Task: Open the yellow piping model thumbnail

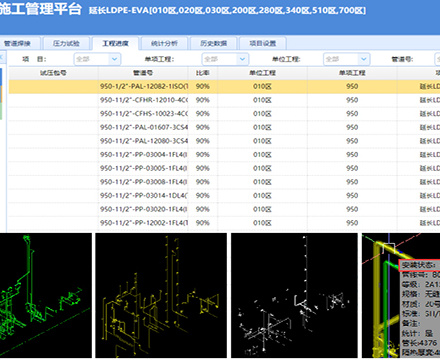Action: point(161,295)
